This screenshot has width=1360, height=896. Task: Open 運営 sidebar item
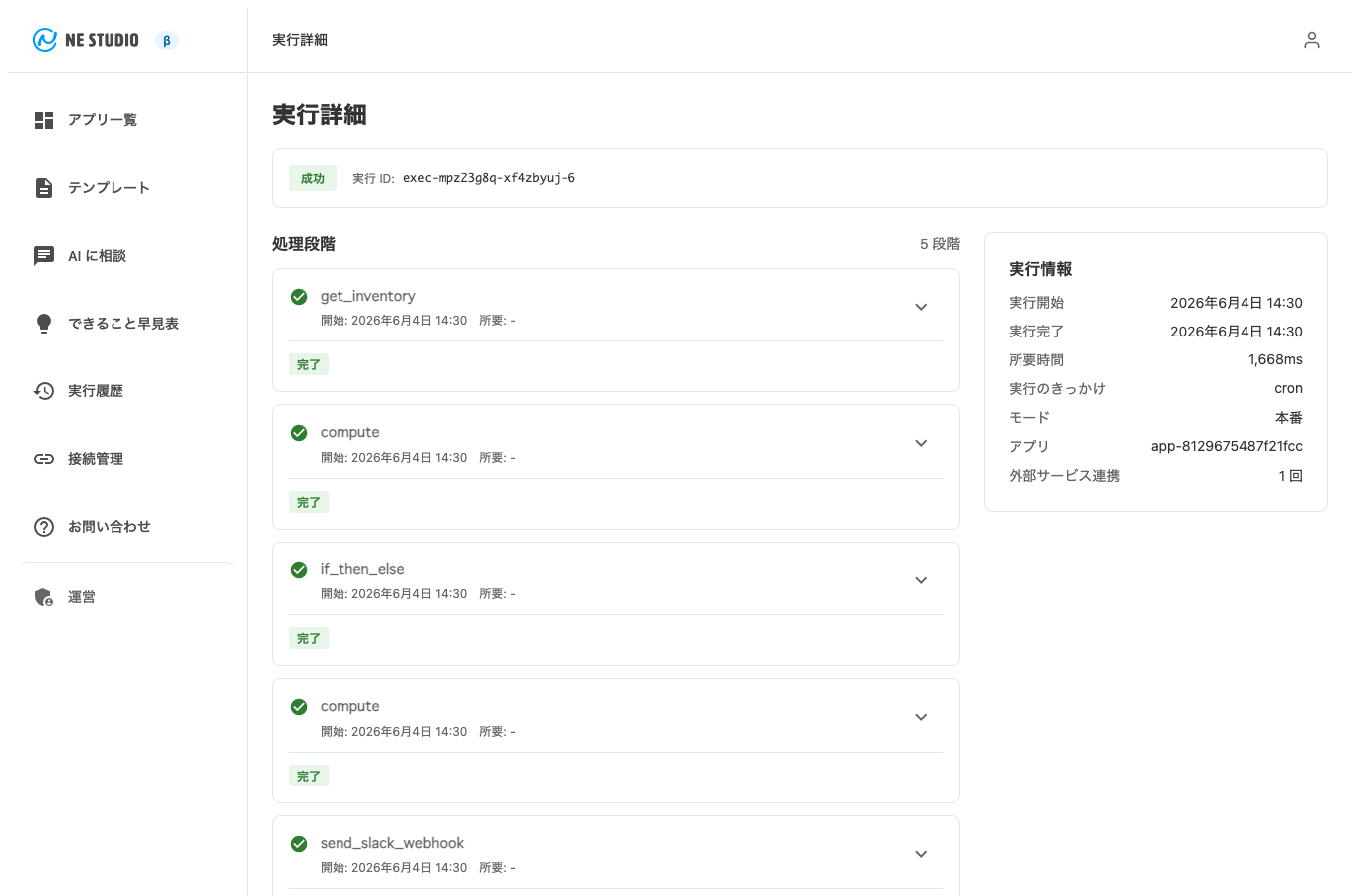[x=127, y=597]
